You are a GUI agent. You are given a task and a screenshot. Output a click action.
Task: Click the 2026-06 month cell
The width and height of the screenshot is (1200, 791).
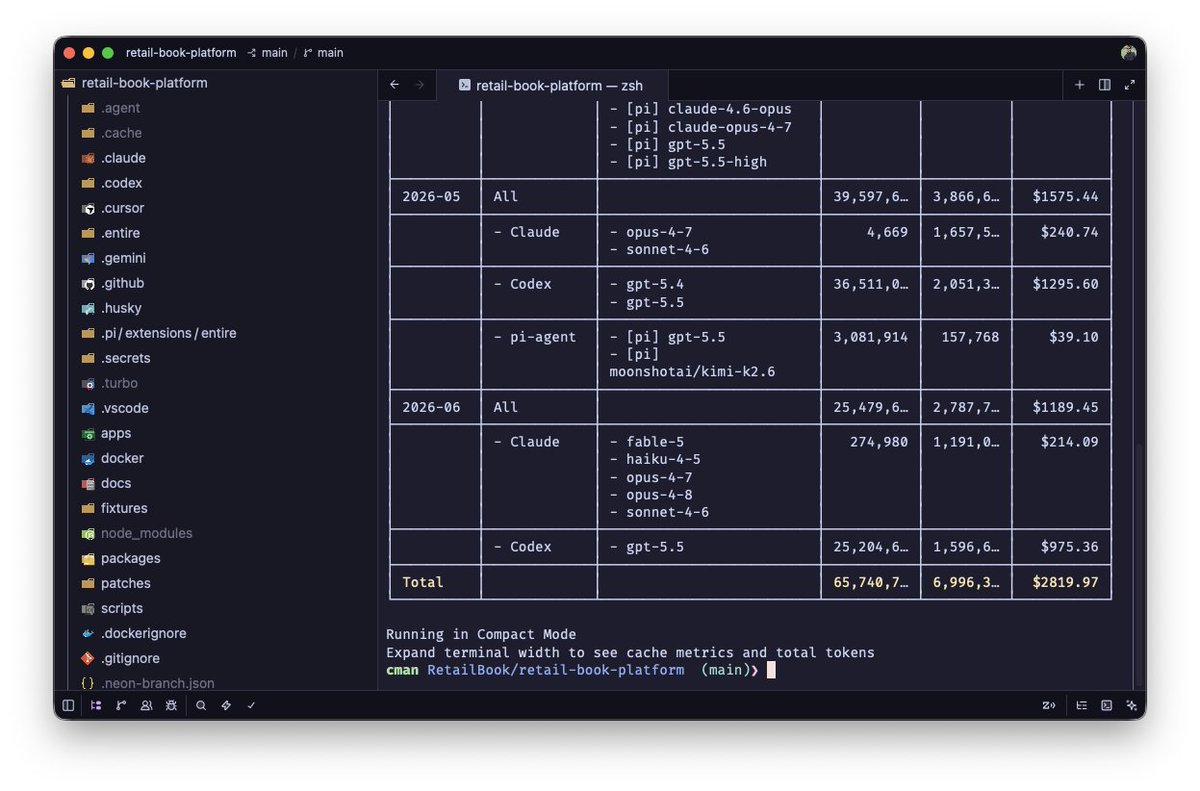[431, 407]
